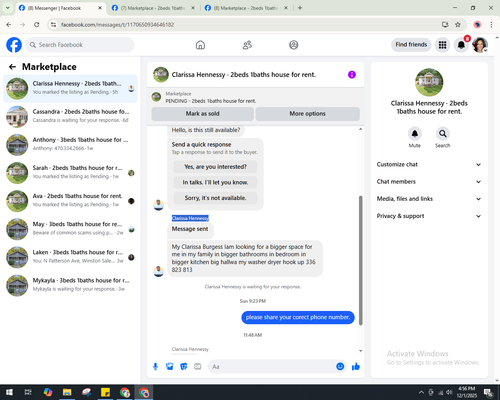
Task: Click the Find friends button
Action: (411, 45)
